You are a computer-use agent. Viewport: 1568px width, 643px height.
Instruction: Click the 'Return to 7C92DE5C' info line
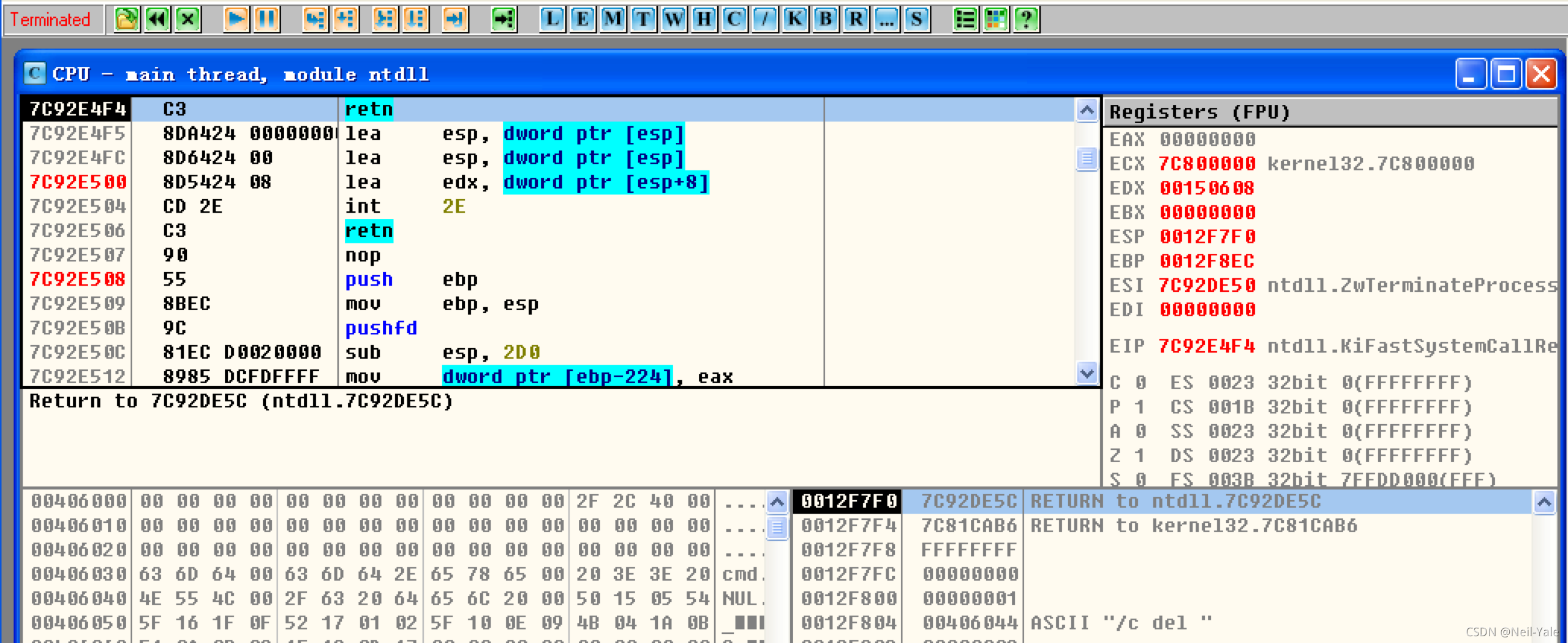coord(241,401)
